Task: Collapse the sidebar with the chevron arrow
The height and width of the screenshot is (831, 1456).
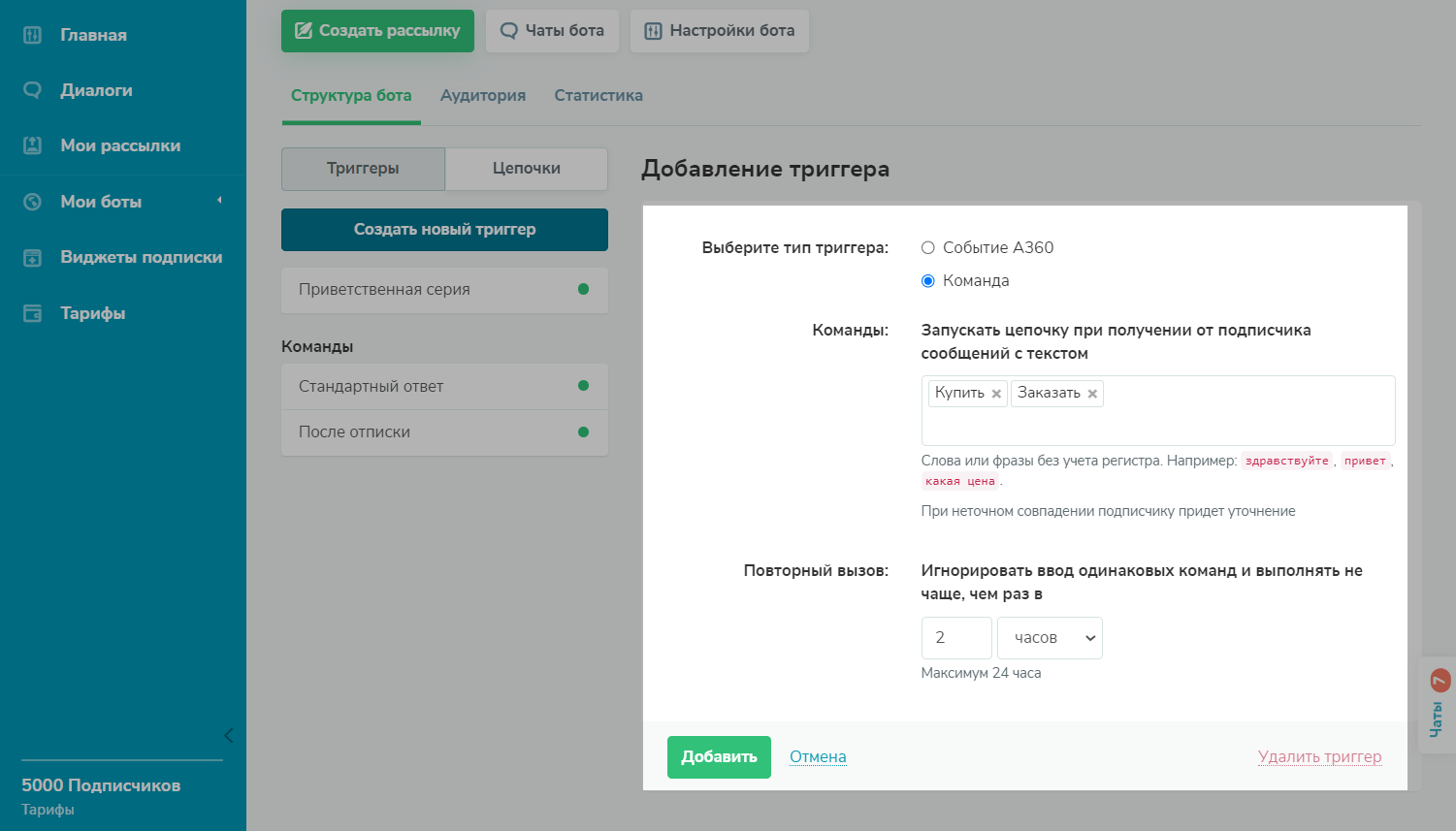Action: point(228,735)
